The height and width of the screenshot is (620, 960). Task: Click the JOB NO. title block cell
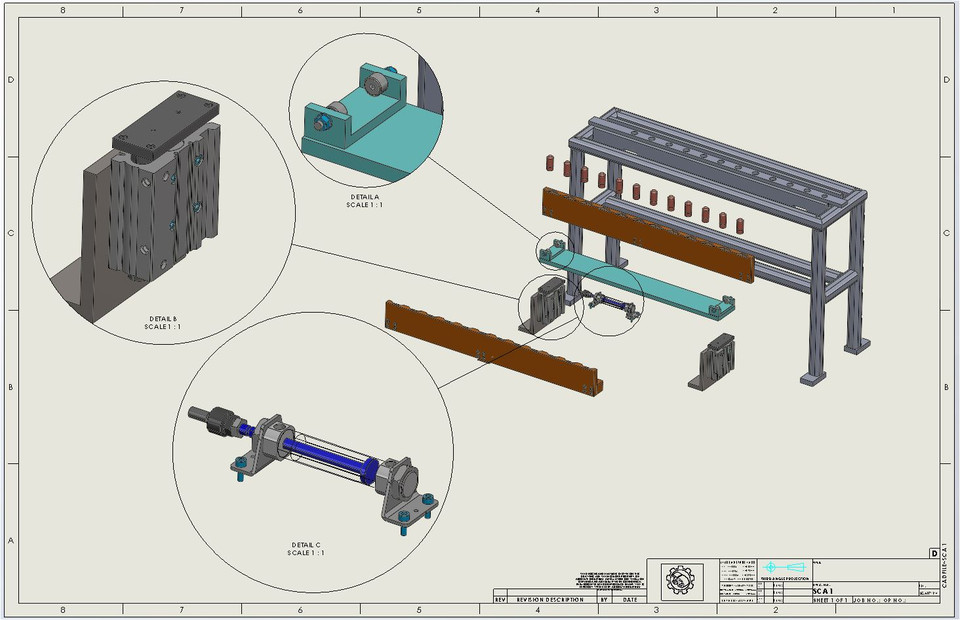click(x=868, y=599)
